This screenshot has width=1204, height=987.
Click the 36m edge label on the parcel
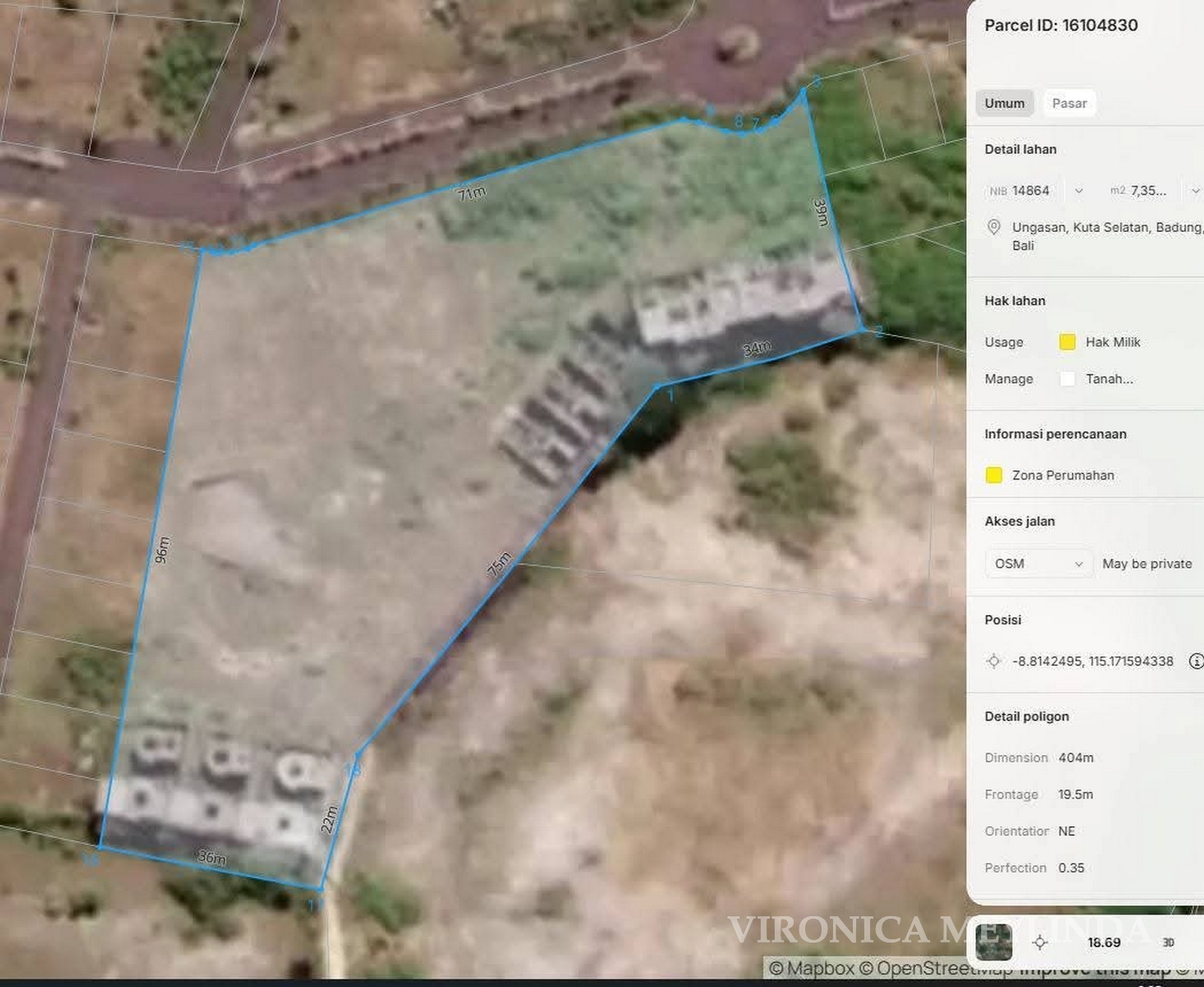click(212, 857)
